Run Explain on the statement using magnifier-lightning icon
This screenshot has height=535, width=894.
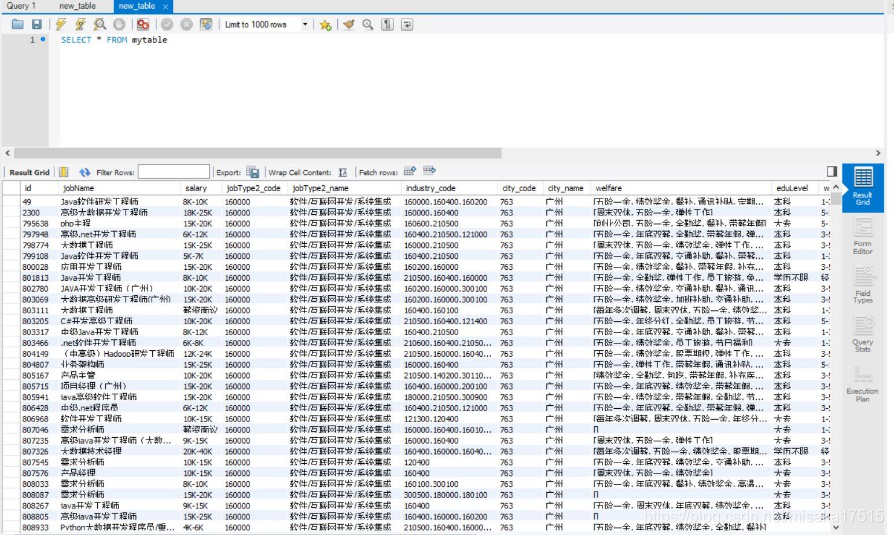(100, 24)
